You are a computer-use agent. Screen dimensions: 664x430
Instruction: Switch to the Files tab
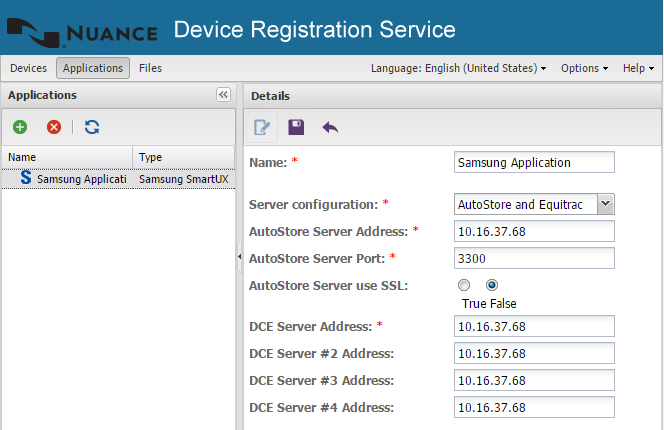(151, 68)
